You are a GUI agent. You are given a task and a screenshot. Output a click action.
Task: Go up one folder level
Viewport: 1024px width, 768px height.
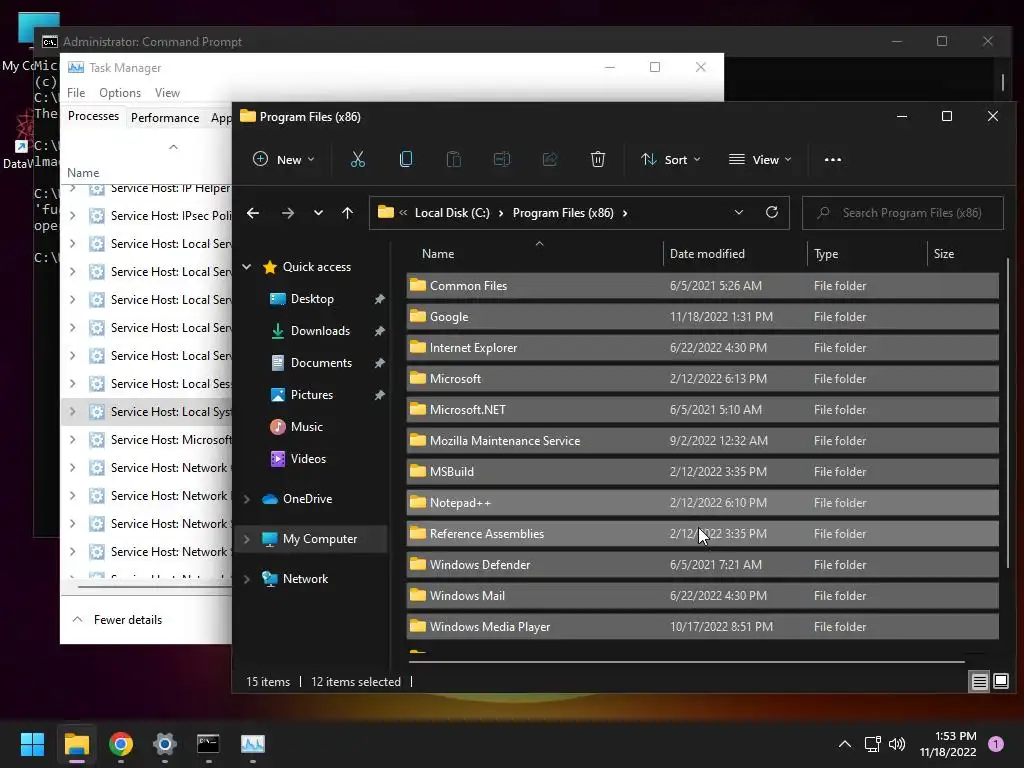(x=347, y=213)
